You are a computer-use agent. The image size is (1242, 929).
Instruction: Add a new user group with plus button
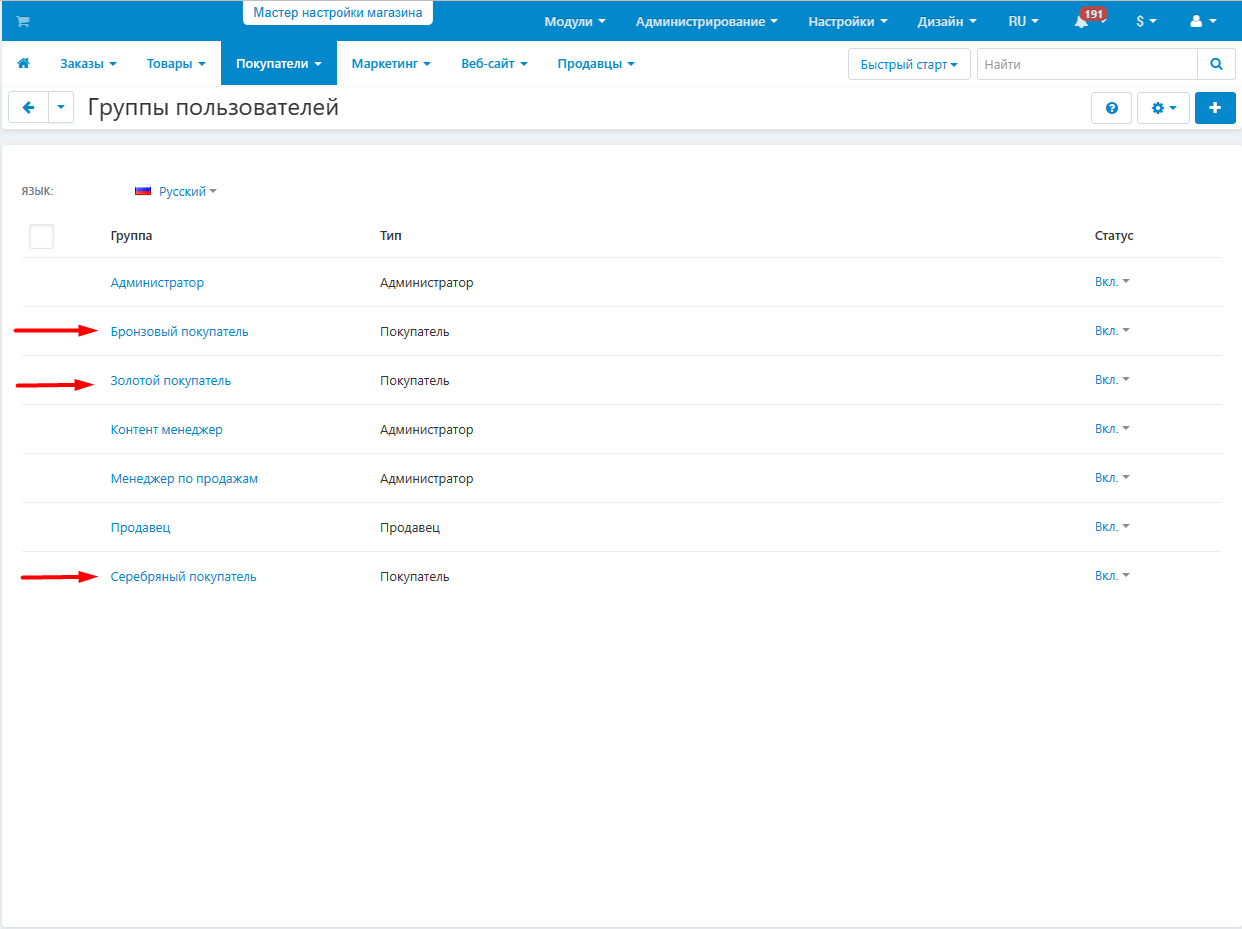[1215, 108]
